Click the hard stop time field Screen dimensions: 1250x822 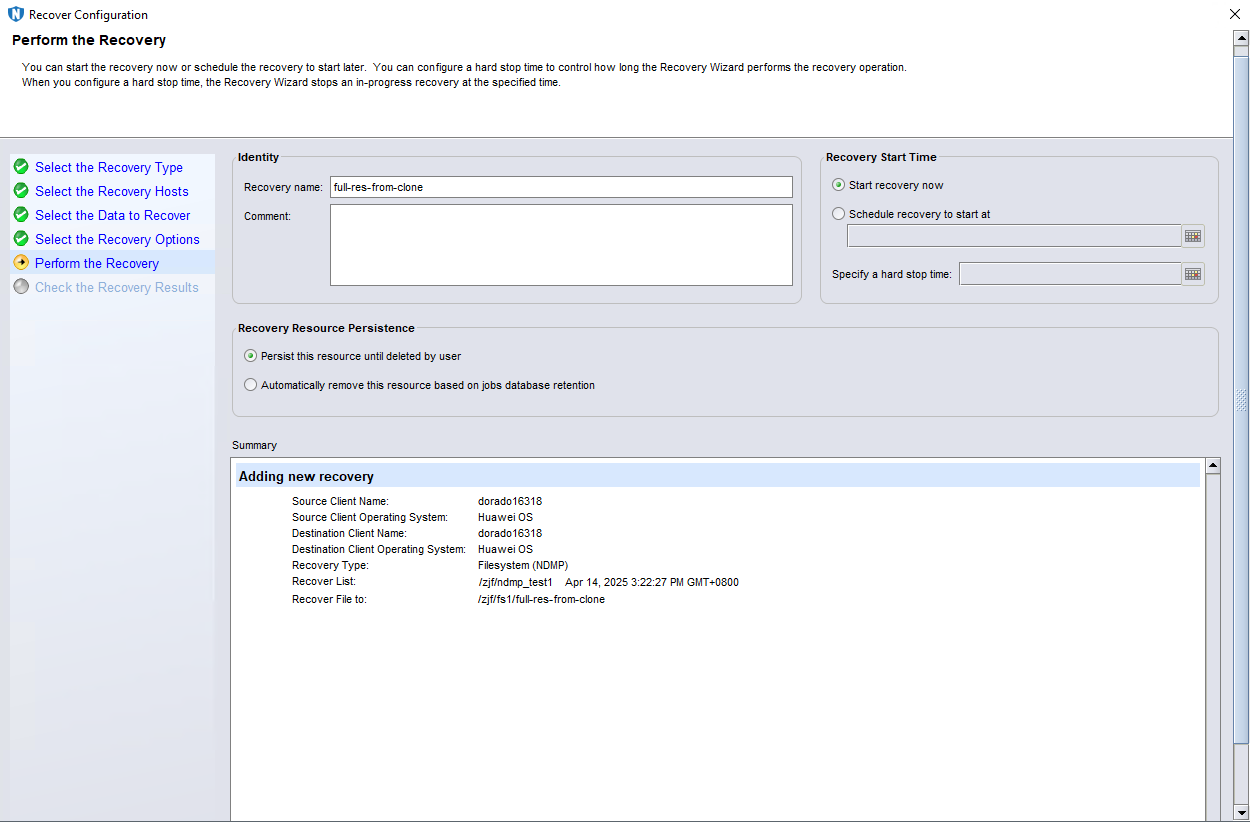1070,274
